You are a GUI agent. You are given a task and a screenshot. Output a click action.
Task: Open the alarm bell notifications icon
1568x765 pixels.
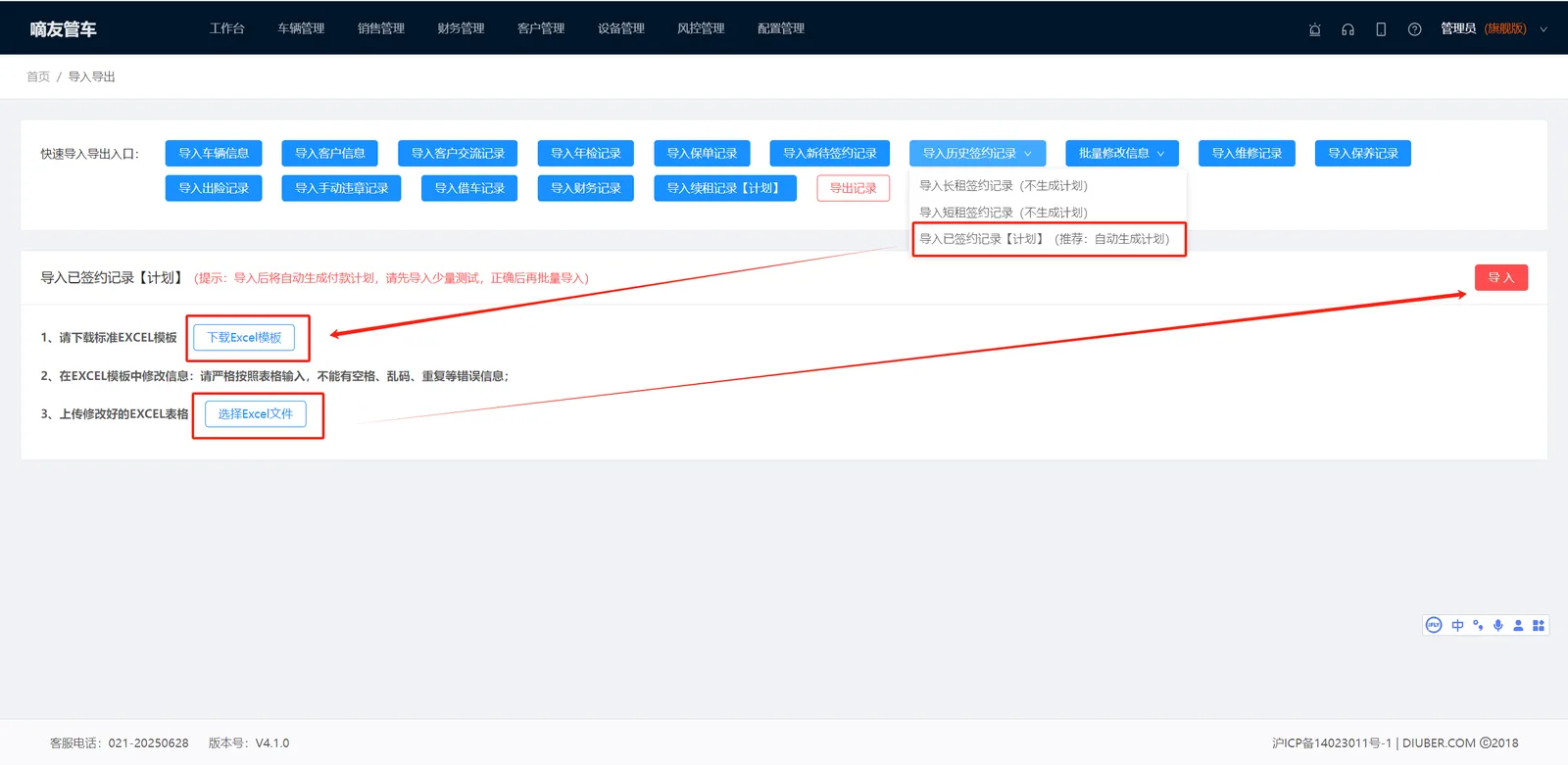click(x=1315, y=29)
